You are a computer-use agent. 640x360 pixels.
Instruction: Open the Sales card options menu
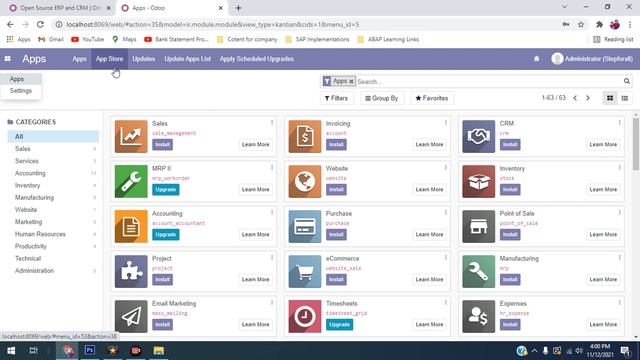tap(272, 122)
